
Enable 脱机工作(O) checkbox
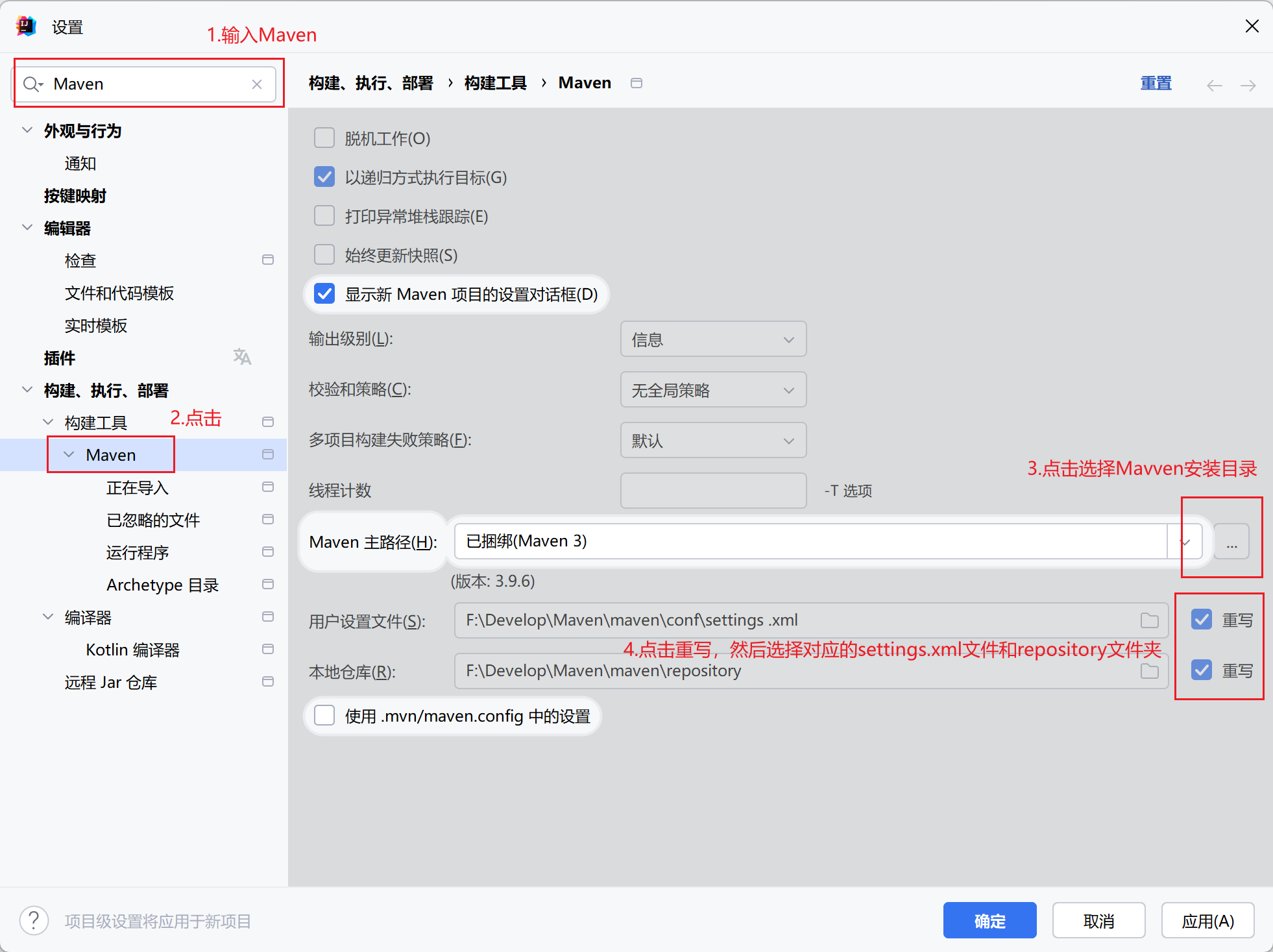324,138
